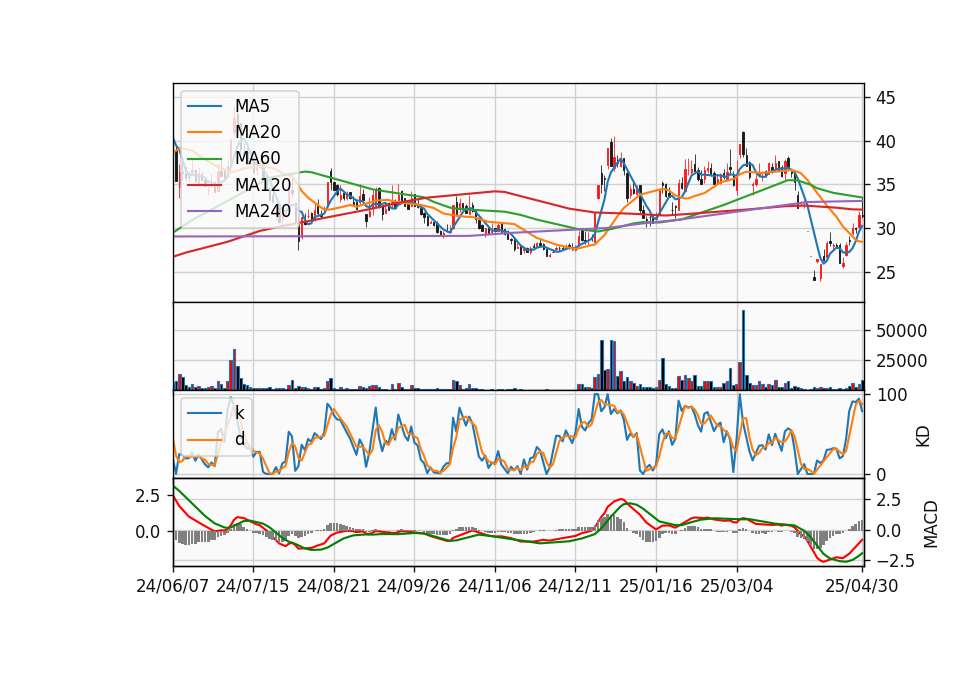Screen dimensions: 960x690
Task: Click the 25/03/04 date axis label
Action: 737,587
